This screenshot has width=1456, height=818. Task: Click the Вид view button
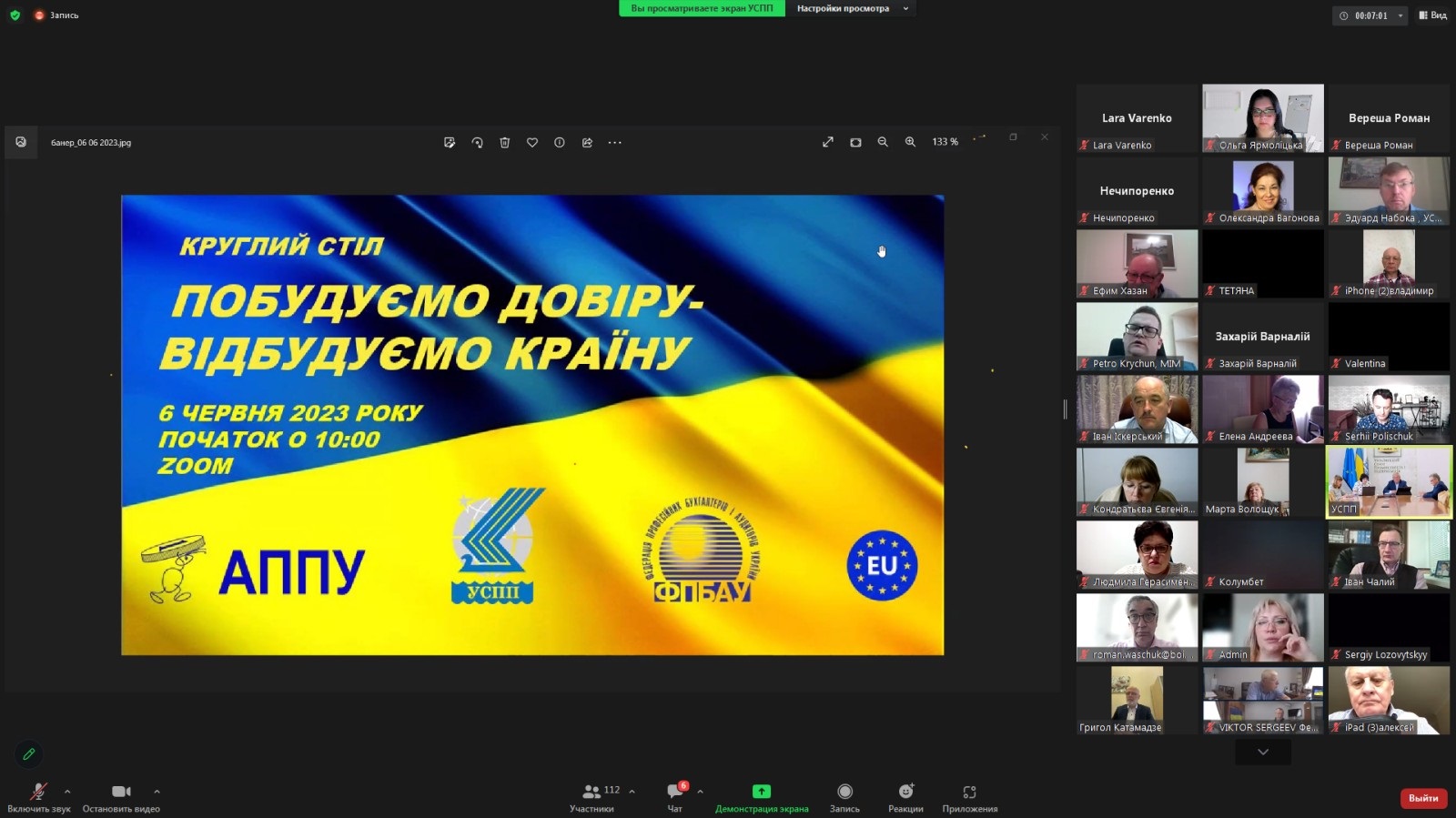tap(1432, 15)
